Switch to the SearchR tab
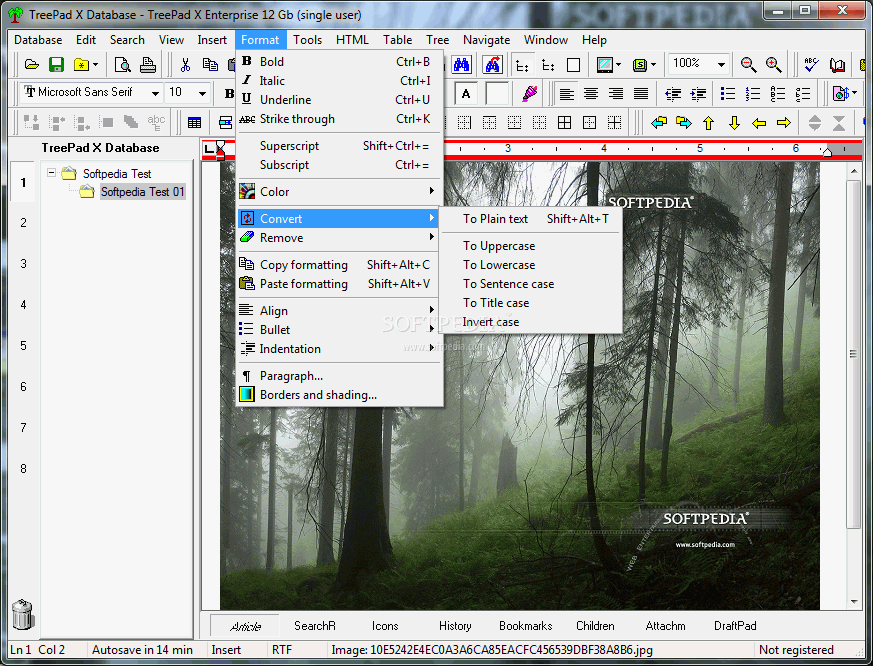 click(x=315, y=626)
